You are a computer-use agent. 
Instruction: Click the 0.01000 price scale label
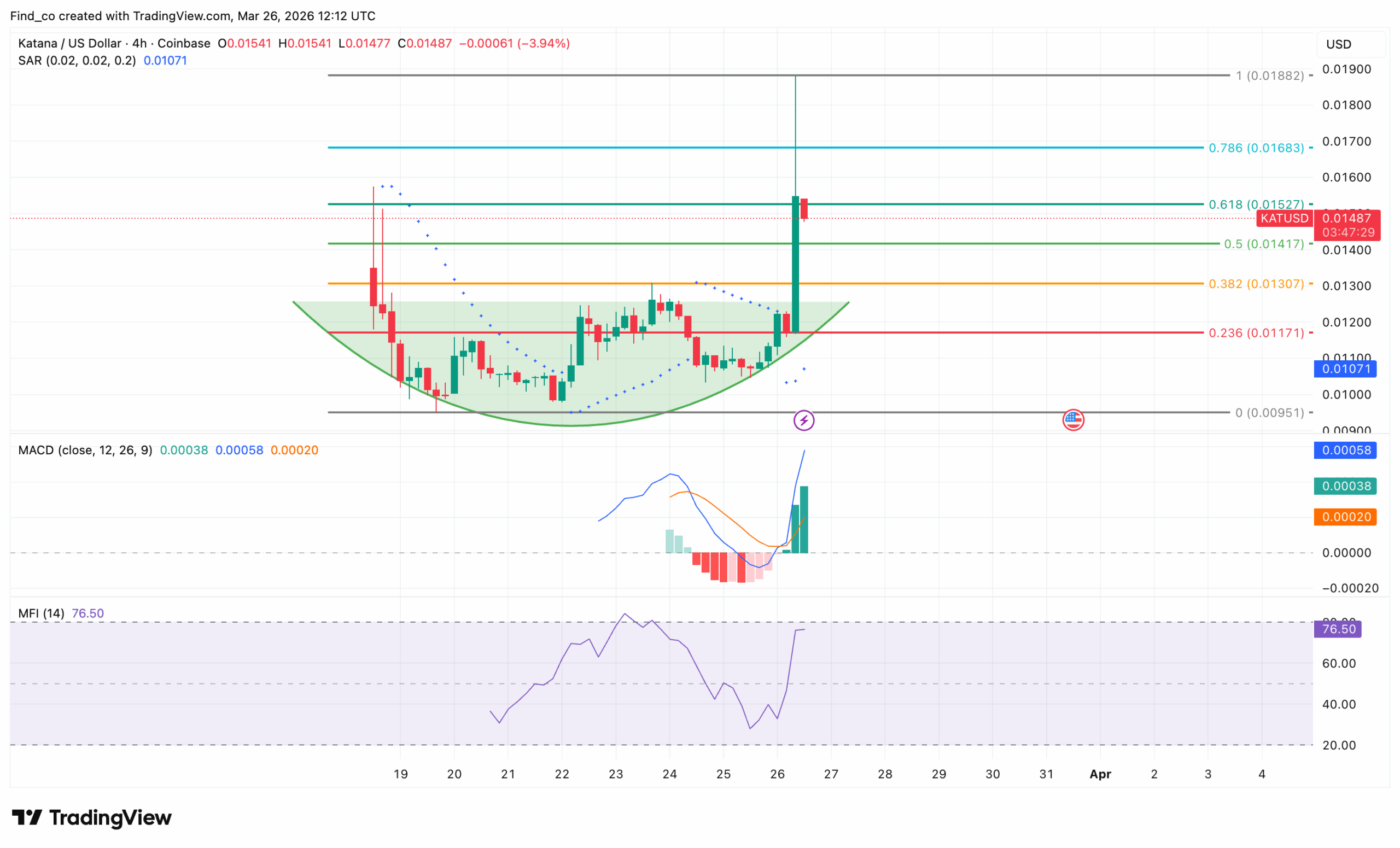tap(1346, 394)
